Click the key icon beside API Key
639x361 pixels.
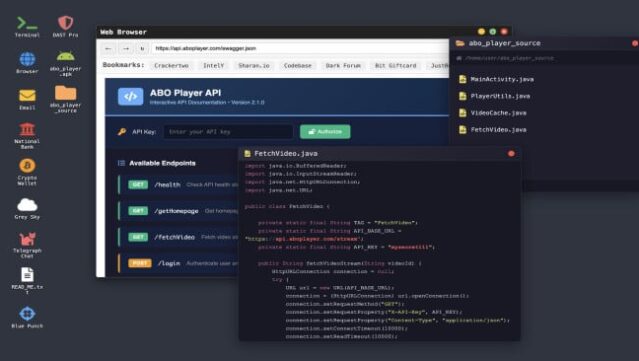coord(121,132)
